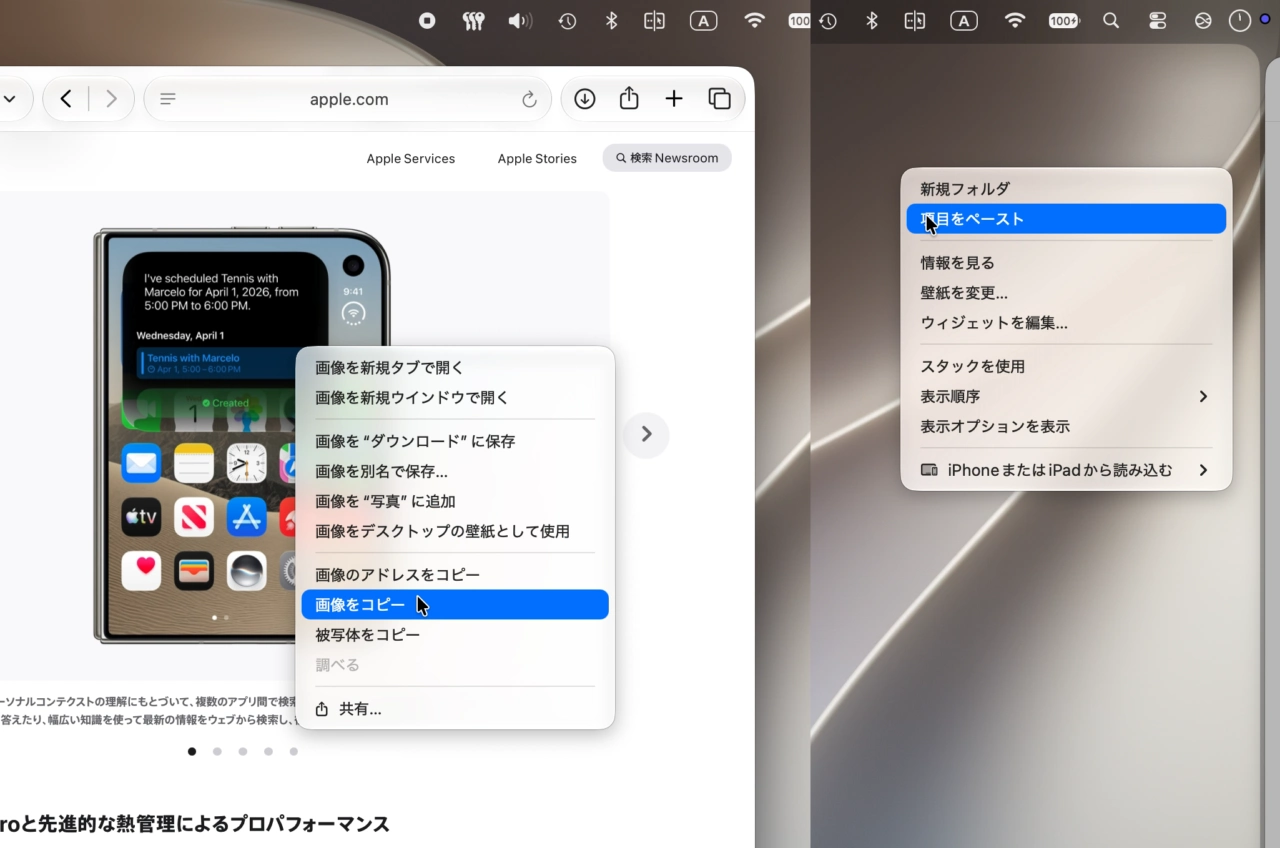
Task: Select the fifth gallery pagination dot
Action: [x=293, y=751]
